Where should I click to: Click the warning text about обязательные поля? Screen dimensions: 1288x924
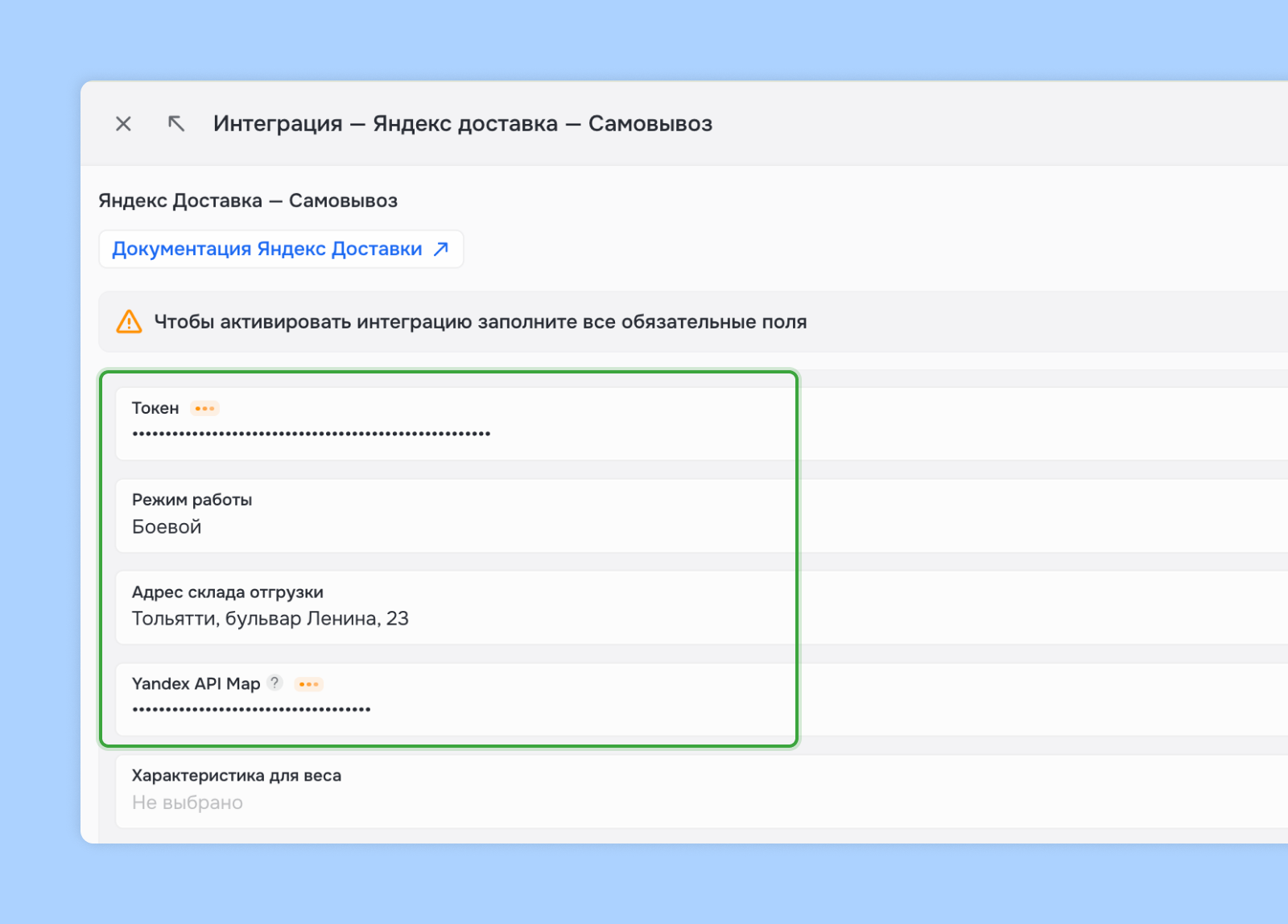pyautogui.click(x=481, y=322)
